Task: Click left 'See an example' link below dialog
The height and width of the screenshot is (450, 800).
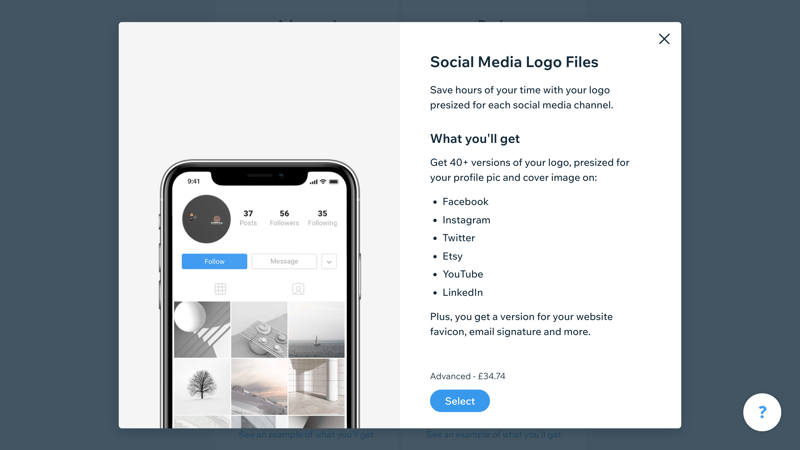Action: [306, 435]
